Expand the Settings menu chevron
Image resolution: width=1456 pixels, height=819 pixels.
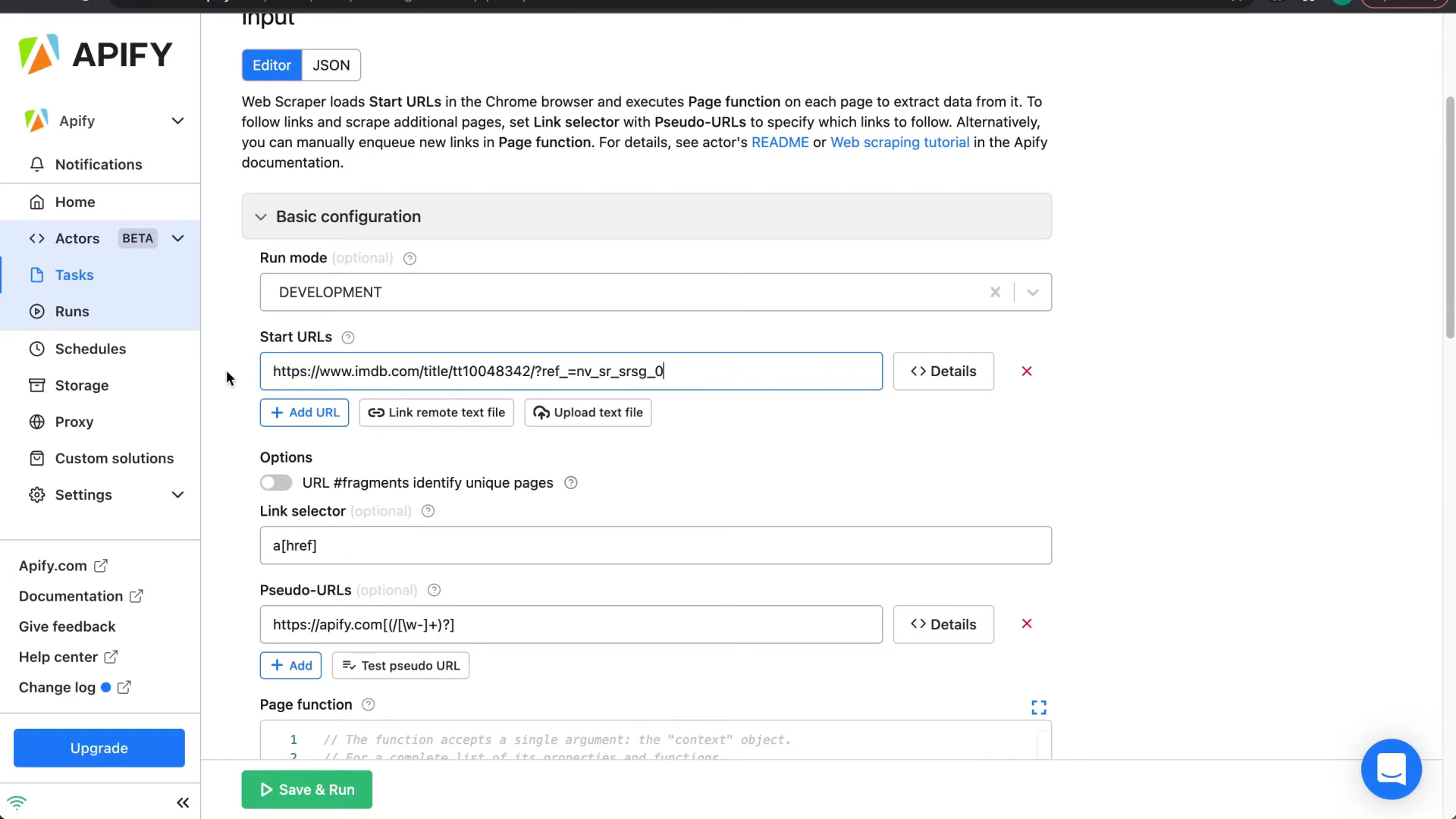click(x=177, y=495)
